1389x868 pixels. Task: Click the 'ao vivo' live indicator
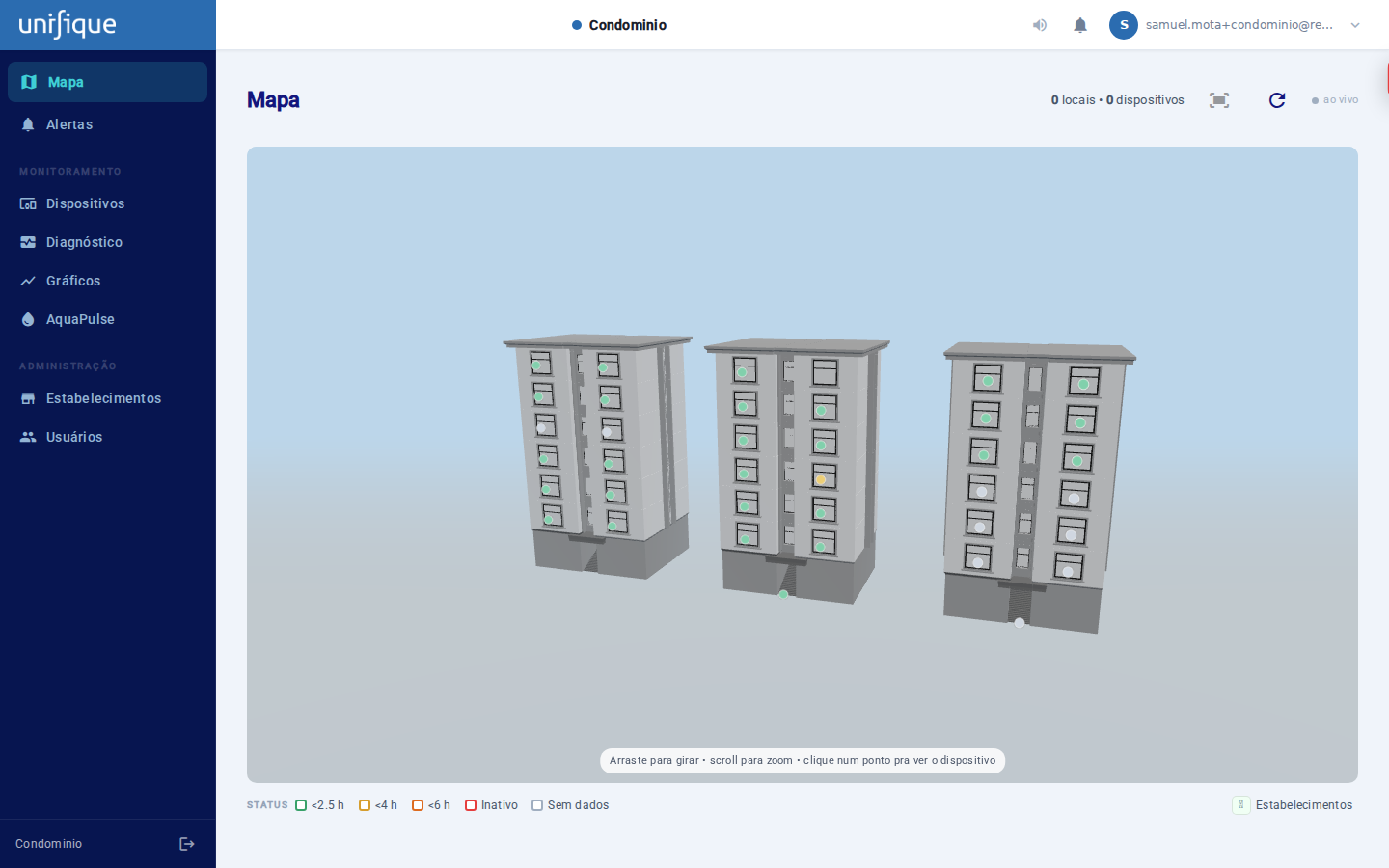click(x=1335, y=100)
